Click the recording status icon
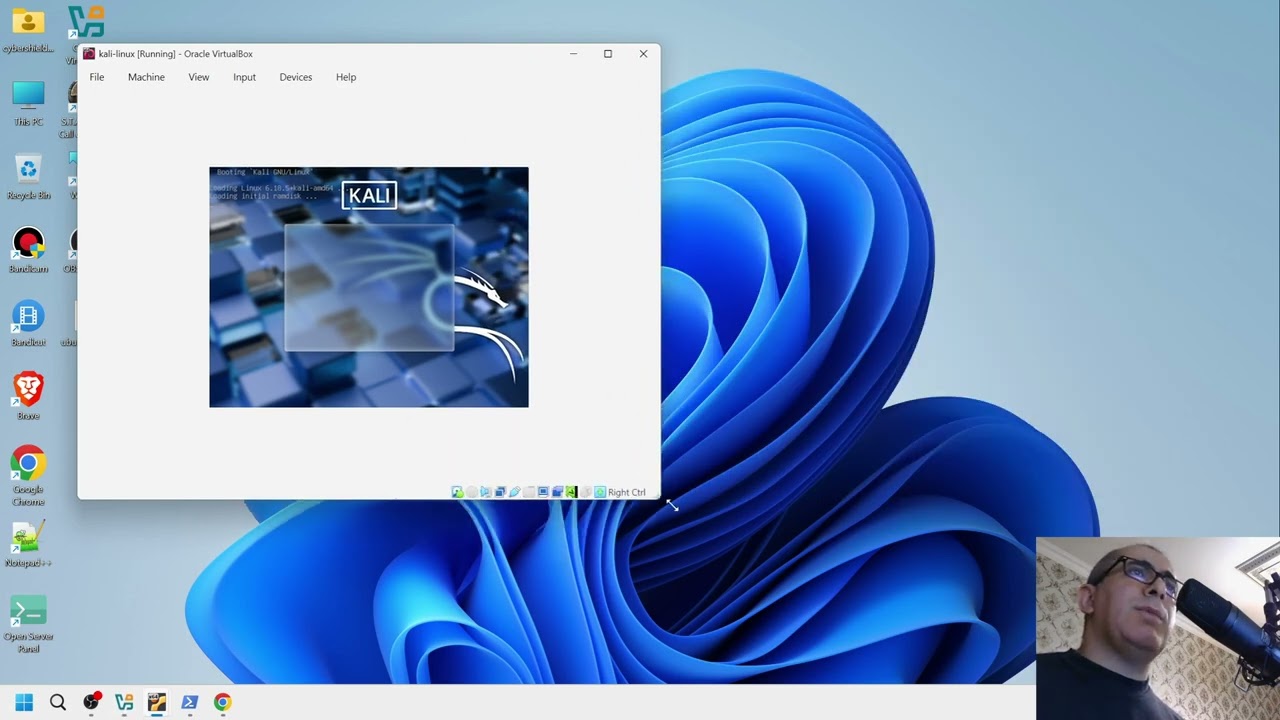Image resolution: width=1280 pixels, height=720 pixels. tap(558, 492)
